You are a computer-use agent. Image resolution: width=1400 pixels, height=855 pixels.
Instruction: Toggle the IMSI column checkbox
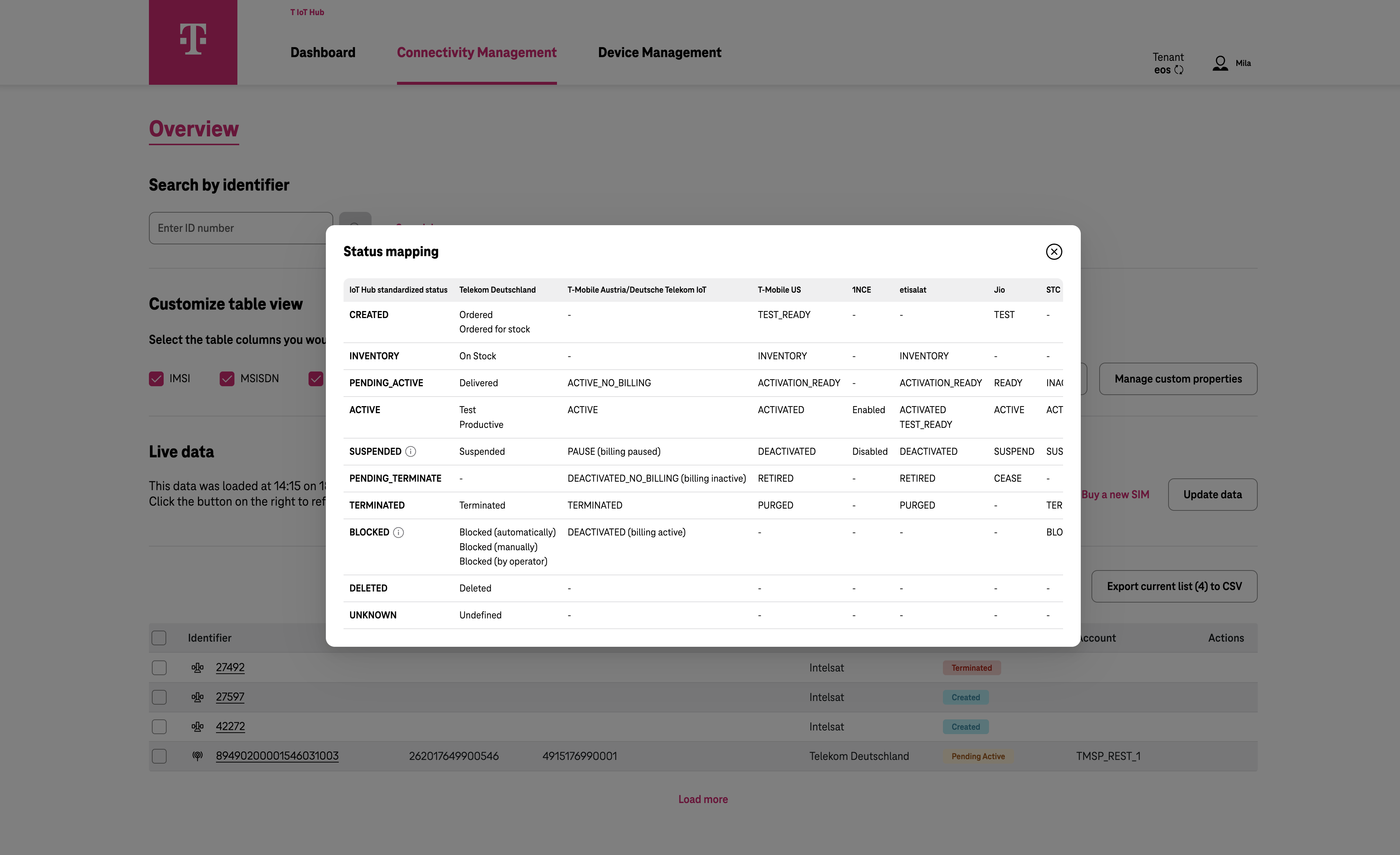(156, 378)
